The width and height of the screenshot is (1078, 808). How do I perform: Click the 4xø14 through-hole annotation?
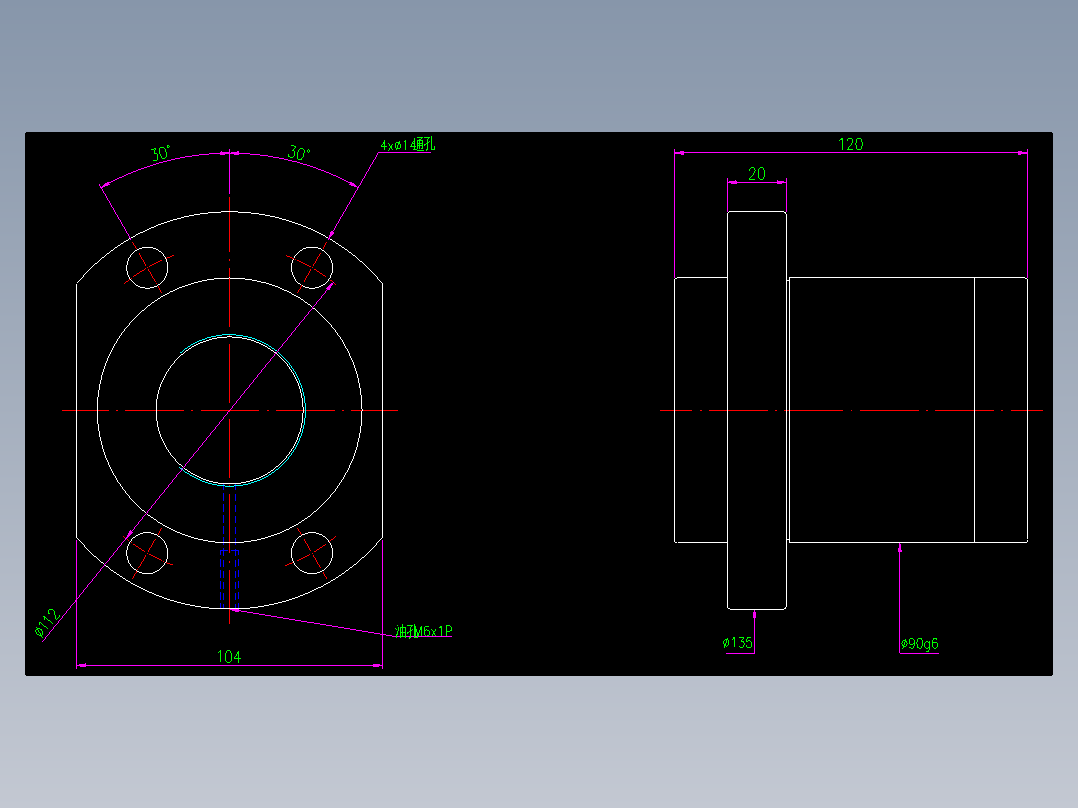[x=408, y=144]
